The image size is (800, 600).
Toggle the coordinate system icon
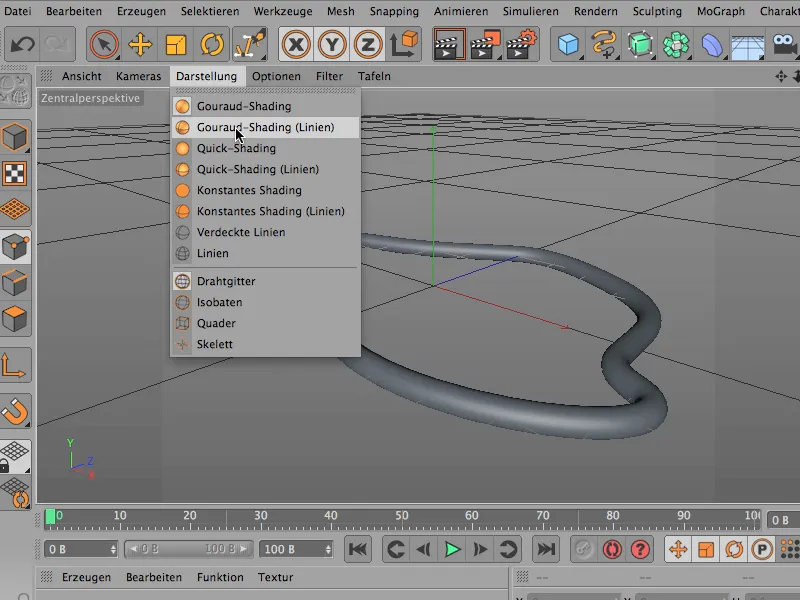[405, 44]
